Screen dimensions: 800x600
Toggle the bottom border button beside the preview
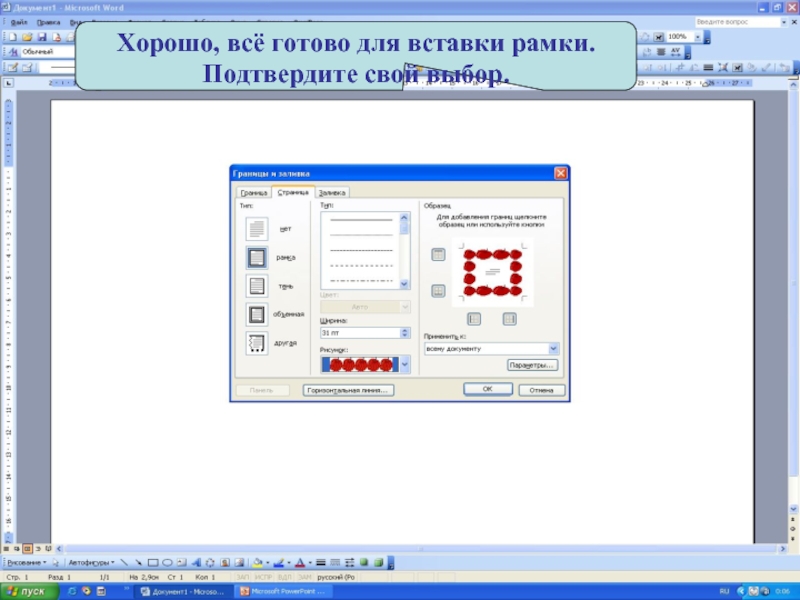click(x=438, y=291)
